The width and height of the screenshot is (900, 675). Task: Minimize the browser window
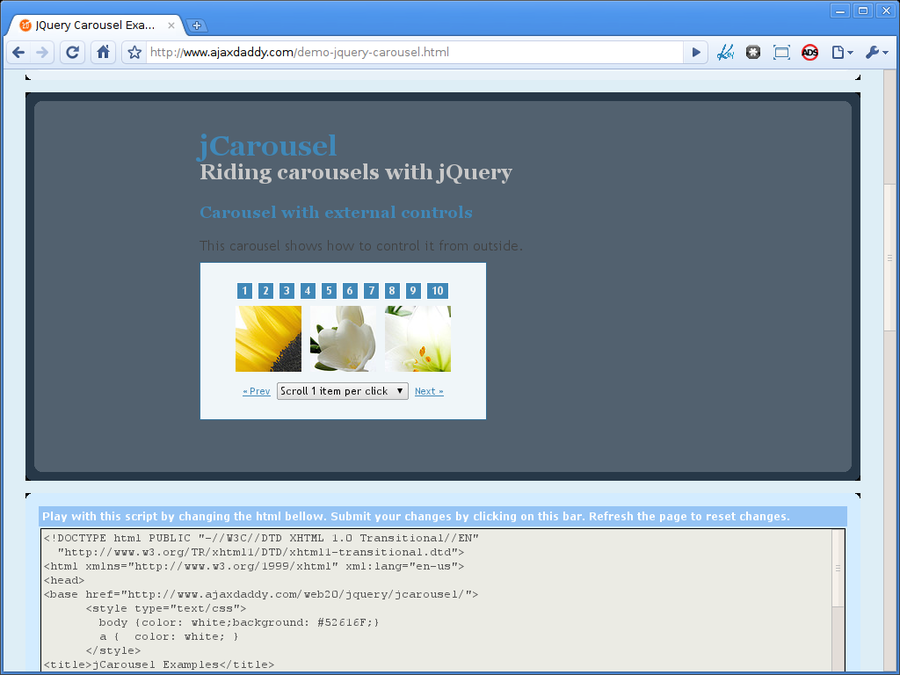840,10
